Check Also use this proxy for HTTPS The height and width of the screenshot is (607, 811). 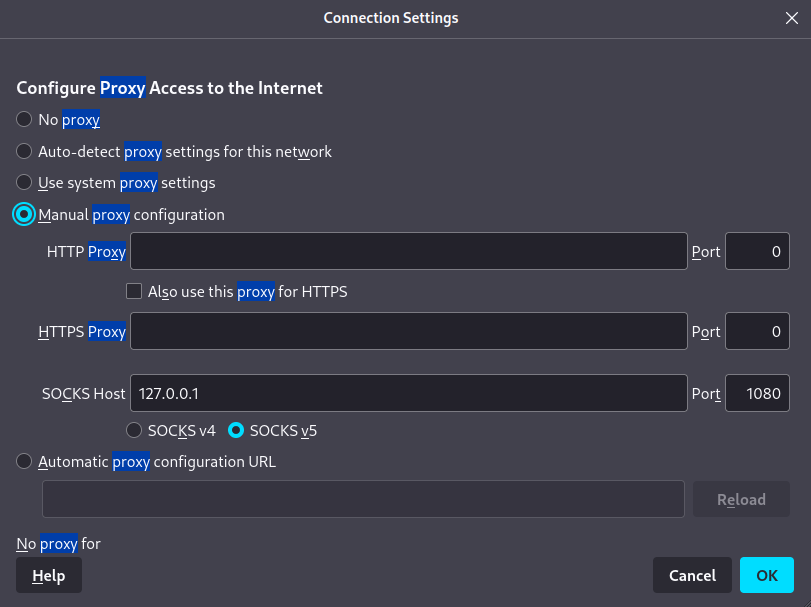click(134, 292)
